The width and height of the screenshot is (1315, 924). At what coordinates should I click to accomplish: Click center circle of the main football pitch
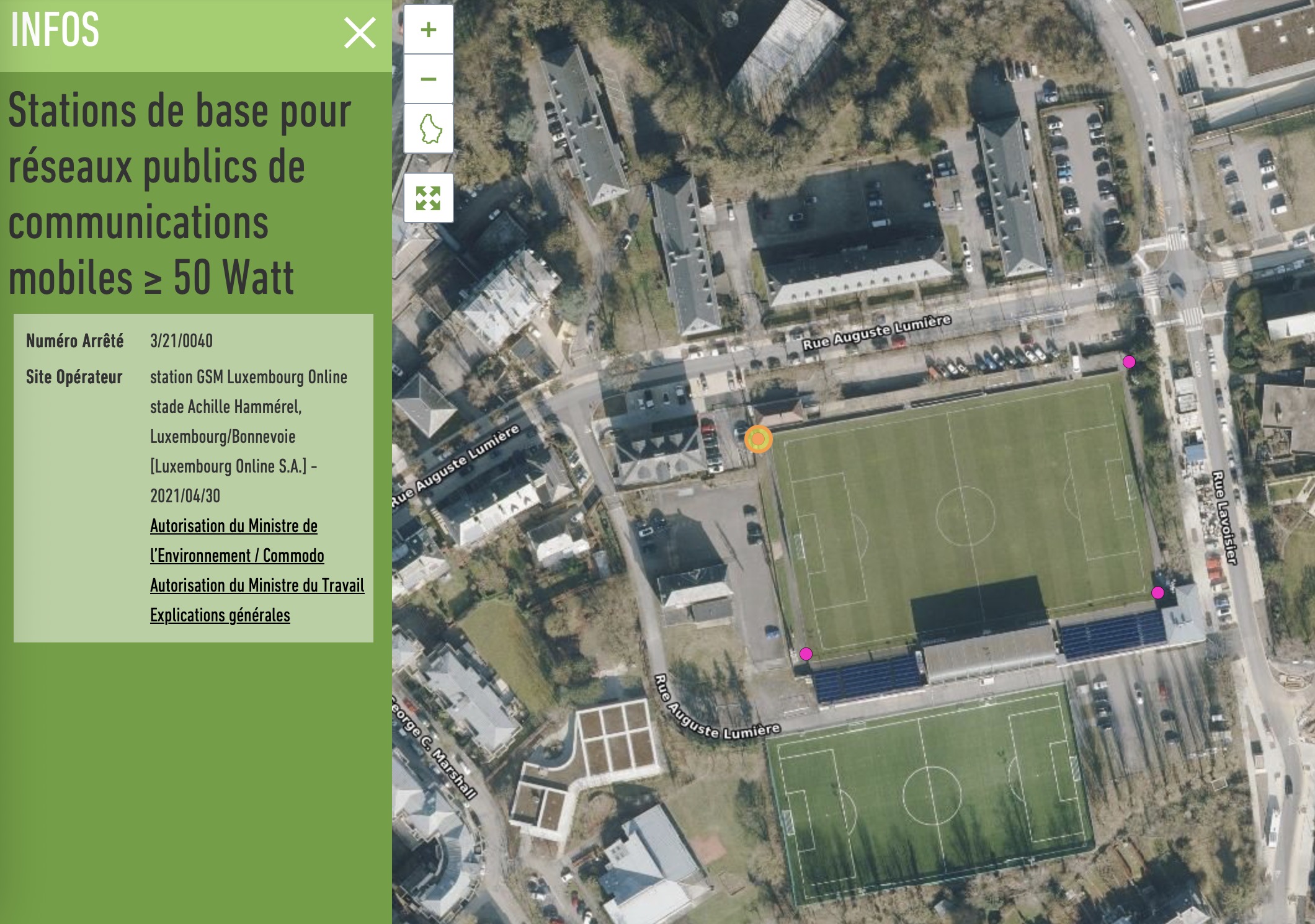[965, 515]
